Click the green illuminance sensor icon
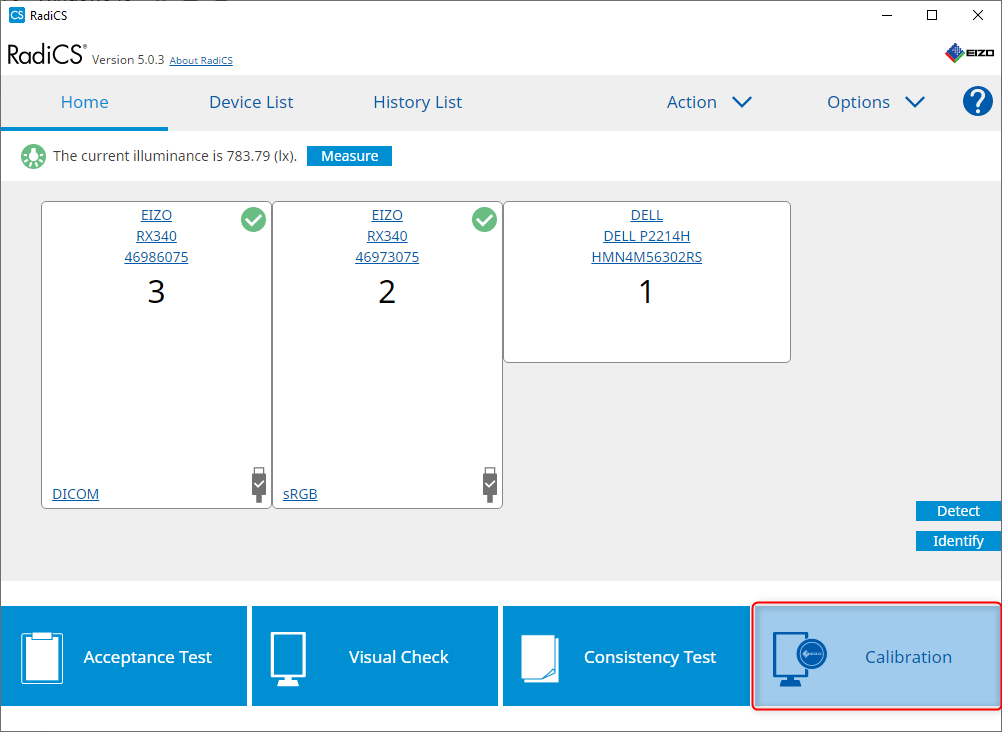 coord(33,156)
